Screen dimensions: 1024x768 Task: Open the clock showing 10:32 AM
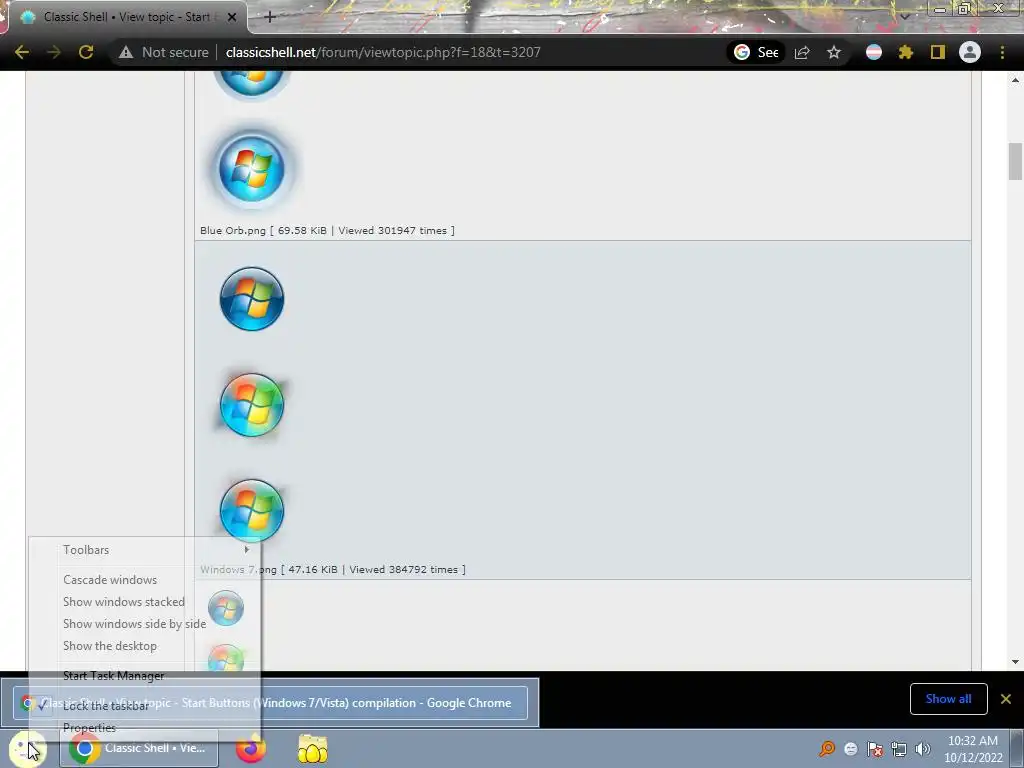pos(973,749)
